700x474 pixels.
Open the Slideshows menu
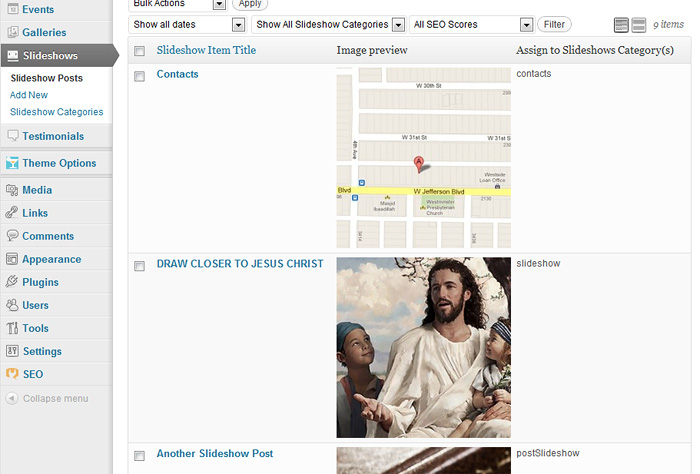50,56
